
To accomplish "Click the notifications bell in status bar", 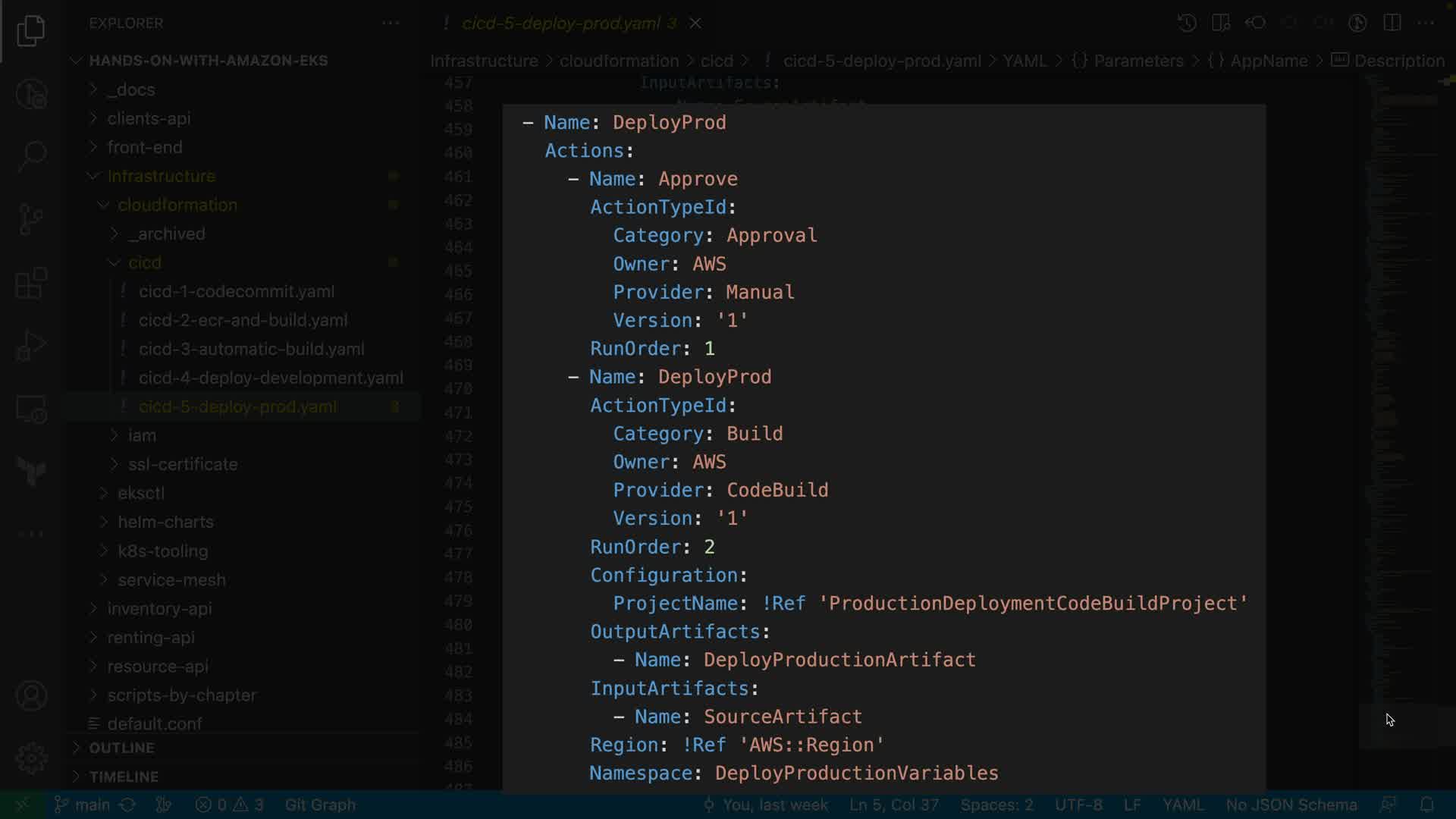I will (x=1426, y=805).
